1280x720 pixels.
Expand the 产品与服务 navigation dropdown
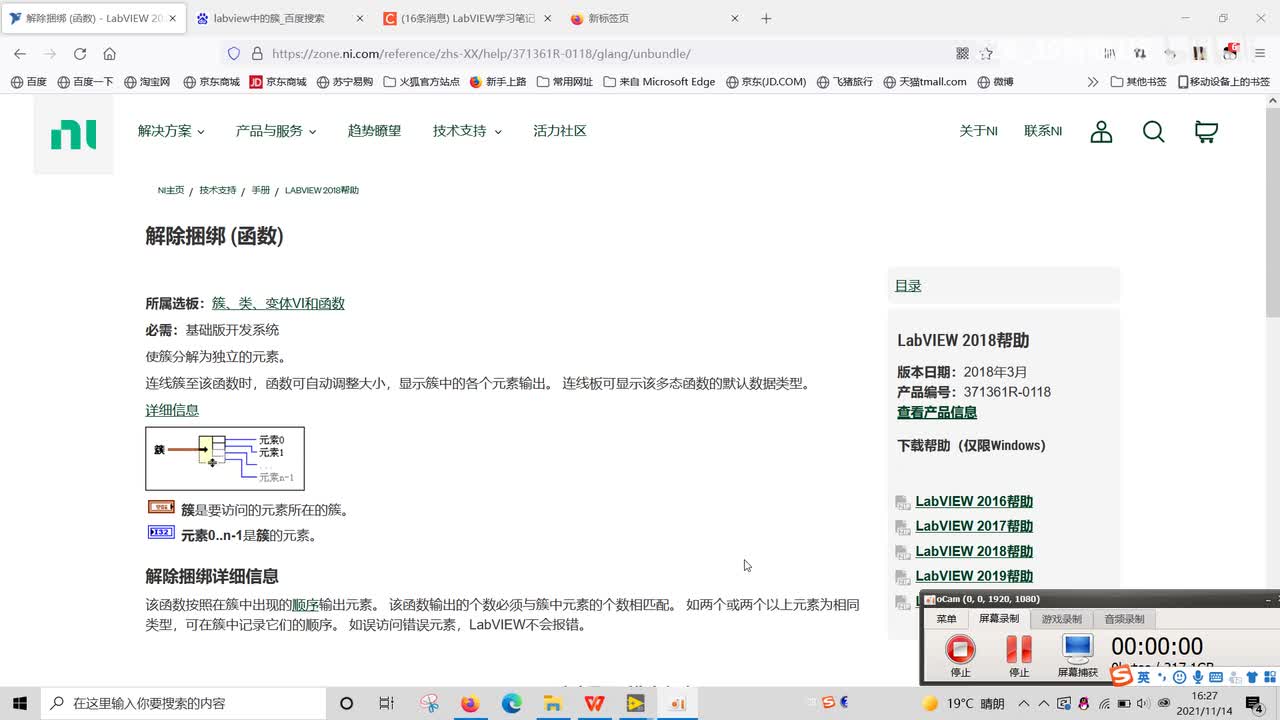[276, 131]
